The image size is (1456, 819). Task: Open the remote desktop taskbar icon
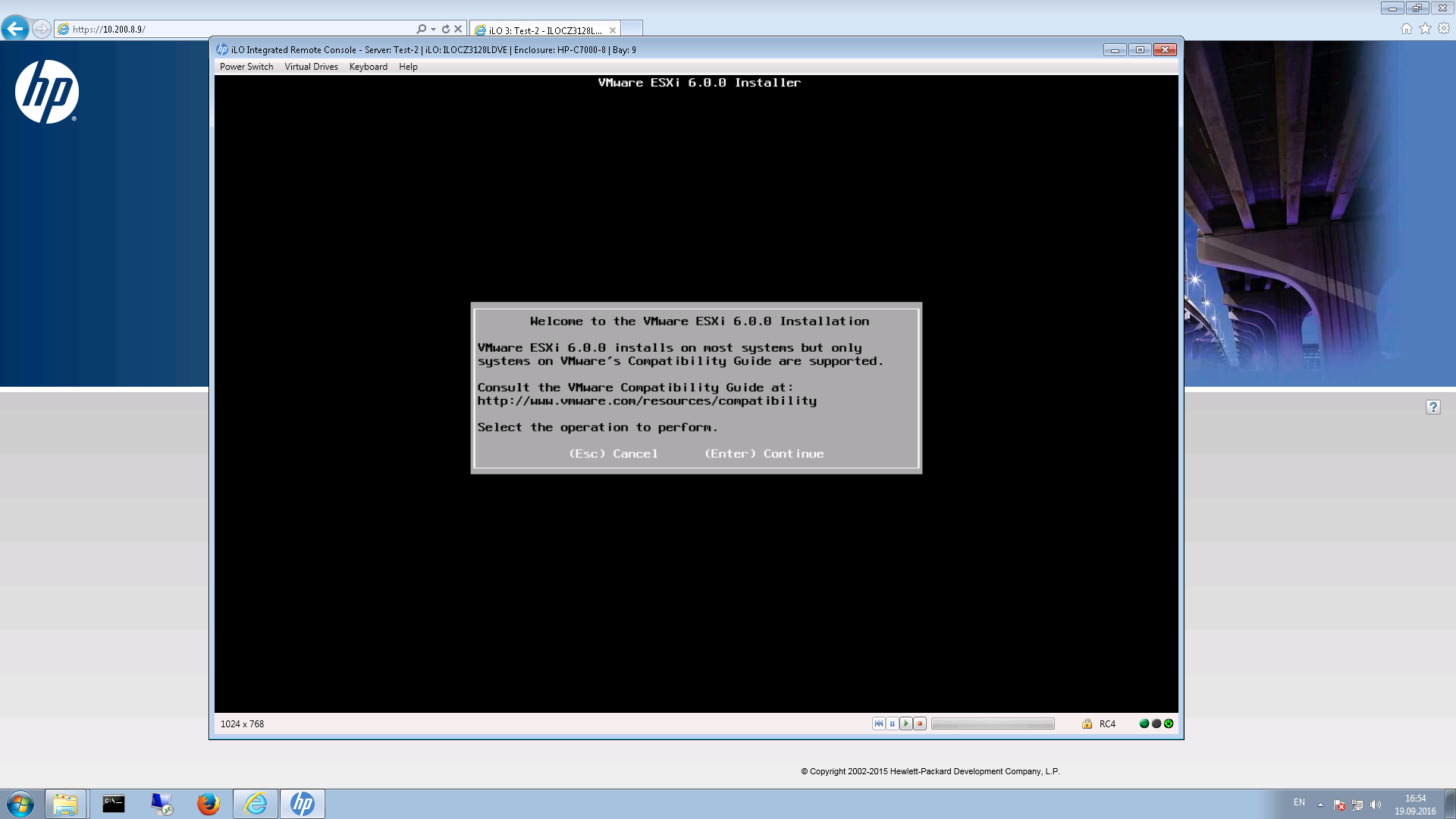point(162,804)
